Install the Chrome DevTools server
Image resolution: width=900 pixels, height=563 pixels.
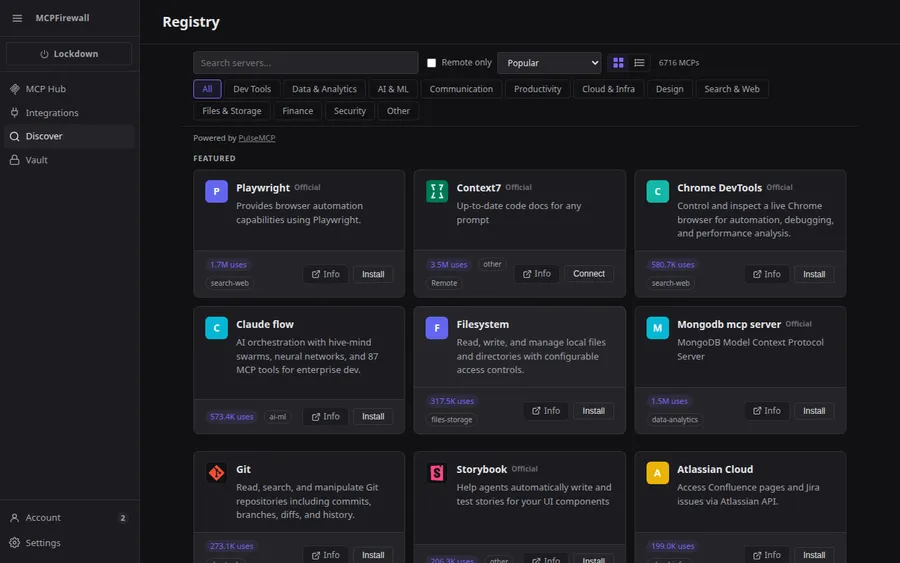[814, 274]
